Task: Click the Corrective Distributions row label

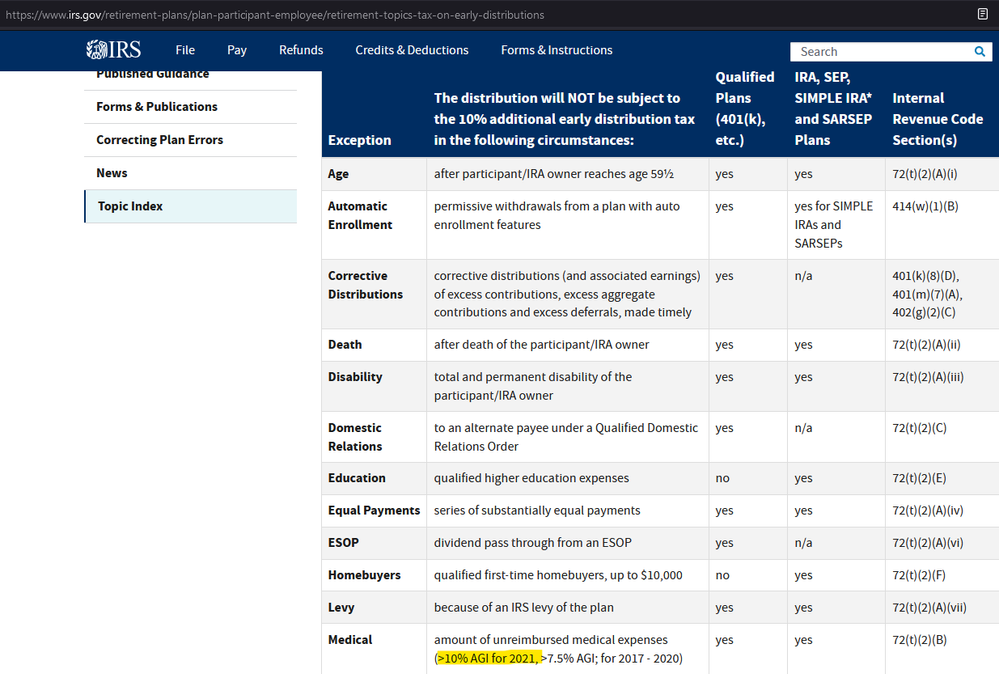Action: 365,285
